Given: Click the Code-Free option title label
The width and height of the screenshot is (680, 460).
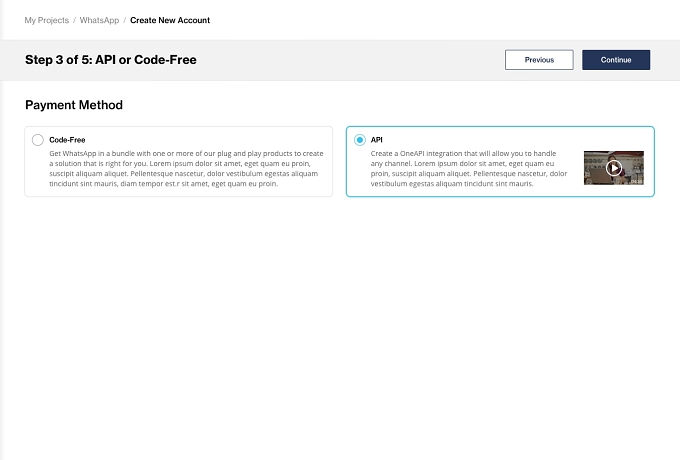Looking at the screenshot, I should pyautogui.click(x=67, y=140).
